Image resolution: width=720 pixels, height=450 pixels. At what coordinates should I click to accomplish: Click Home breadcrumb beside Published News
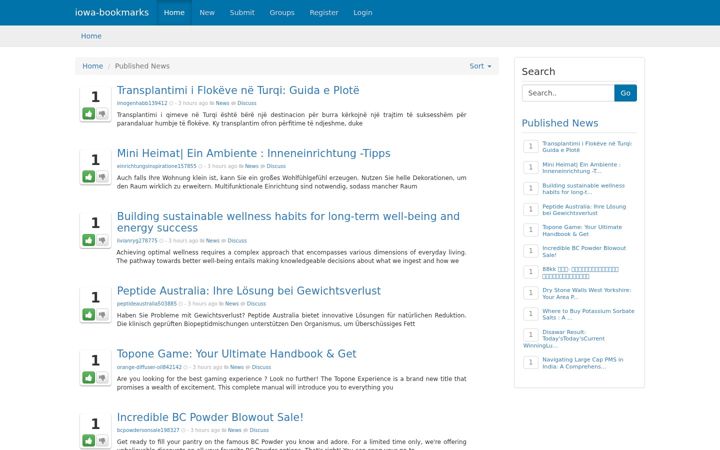(x=92, y=66)
